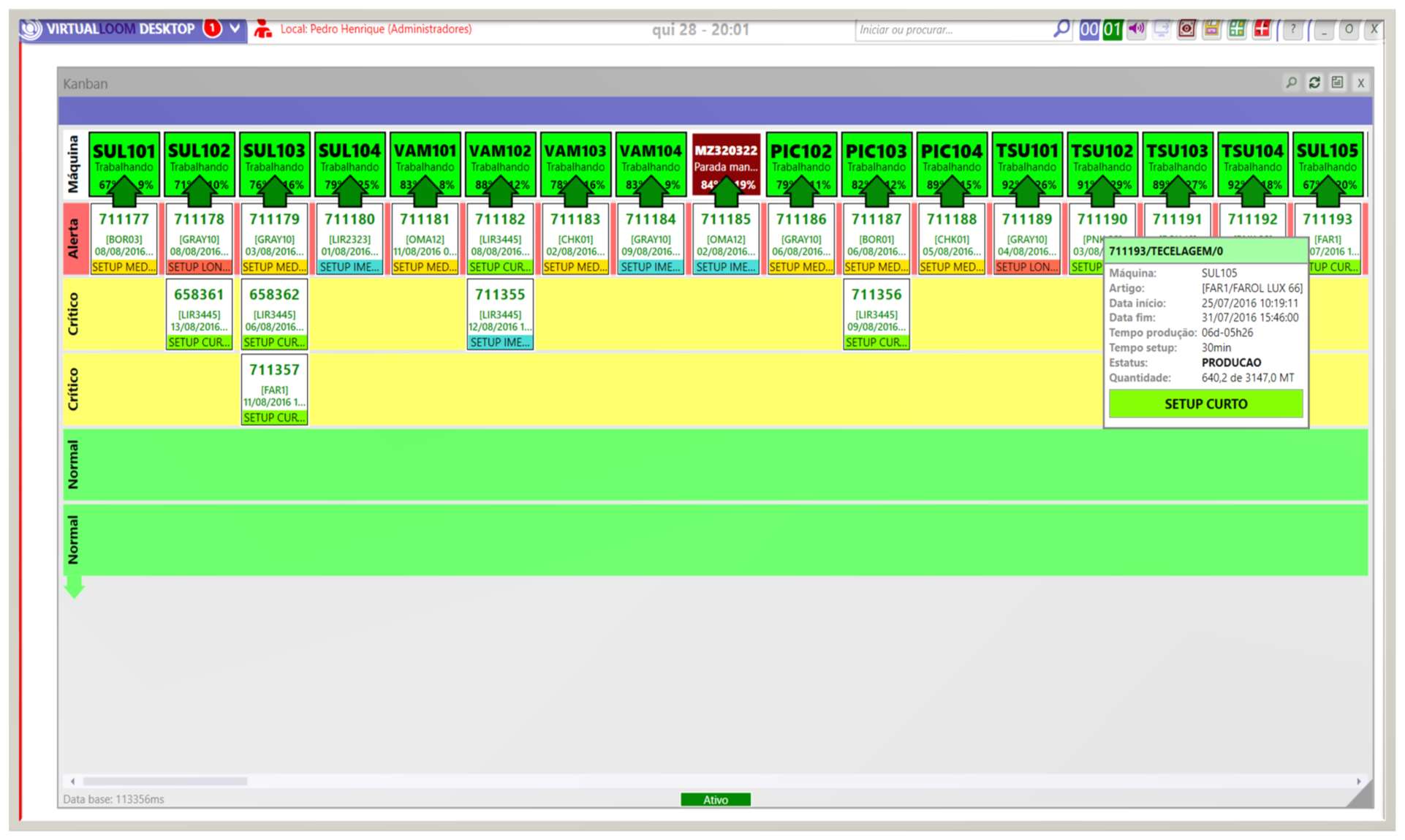Expand the Virtual Loom Desktop dropdown chevron
Viewport: 1405px width, 840px height.
pyautogui.click(x=235, y=29)
